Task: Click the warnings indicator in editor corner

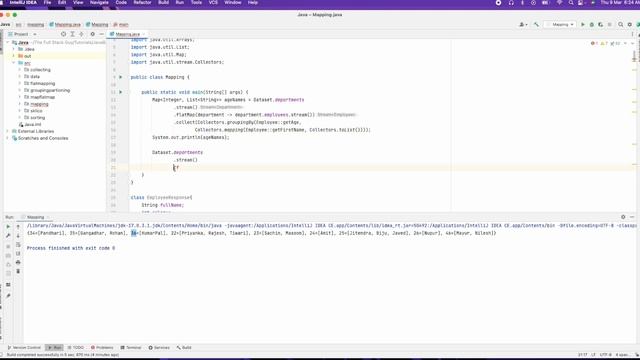Action: pos(604,43)
